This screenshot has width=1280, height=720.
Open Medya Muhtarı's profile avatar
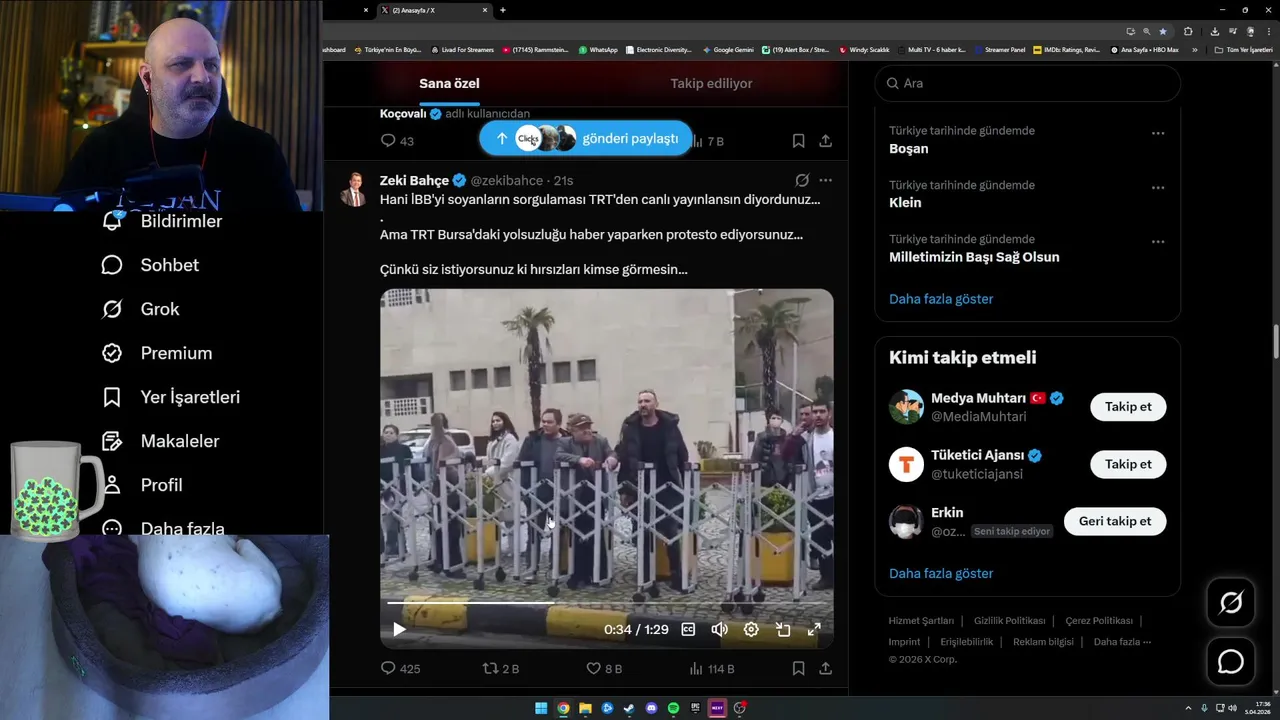(x=906, y=407)
